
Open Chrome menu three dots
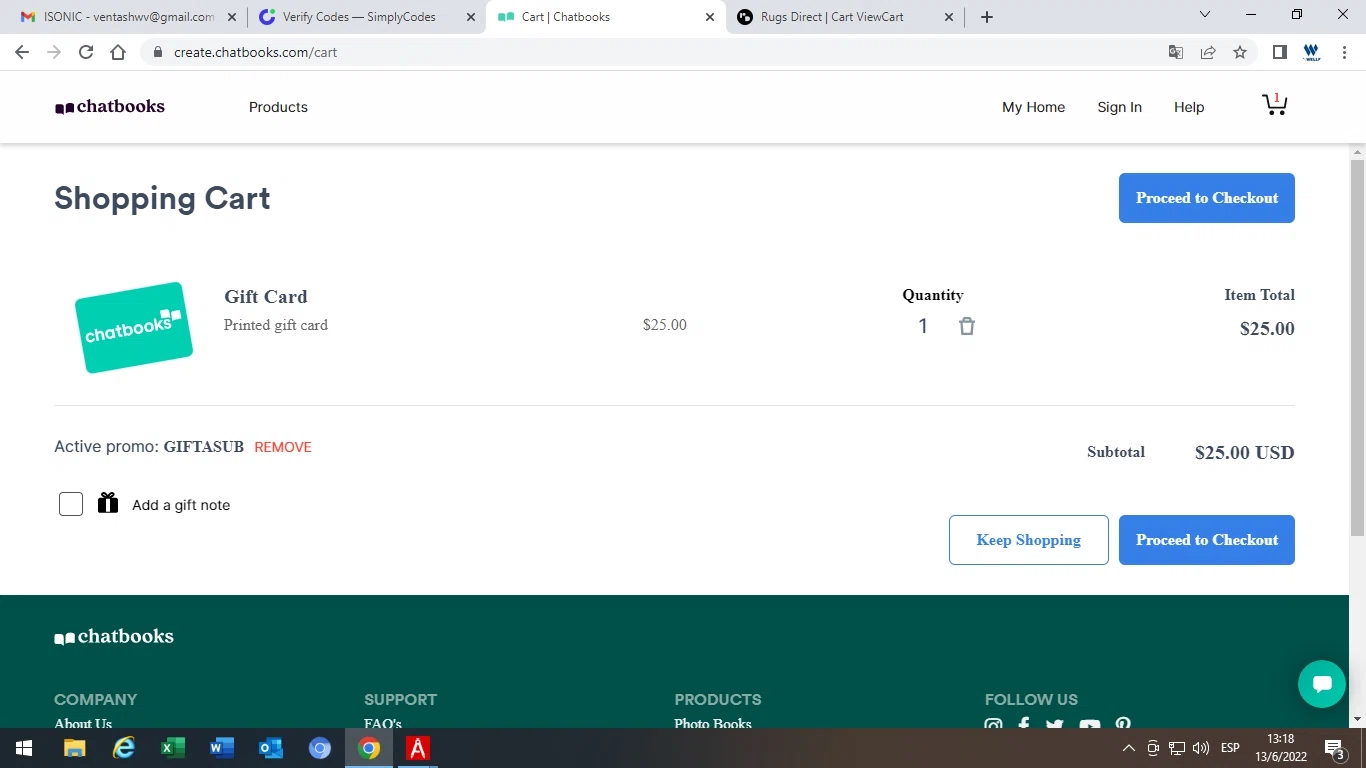point(1344,52)
